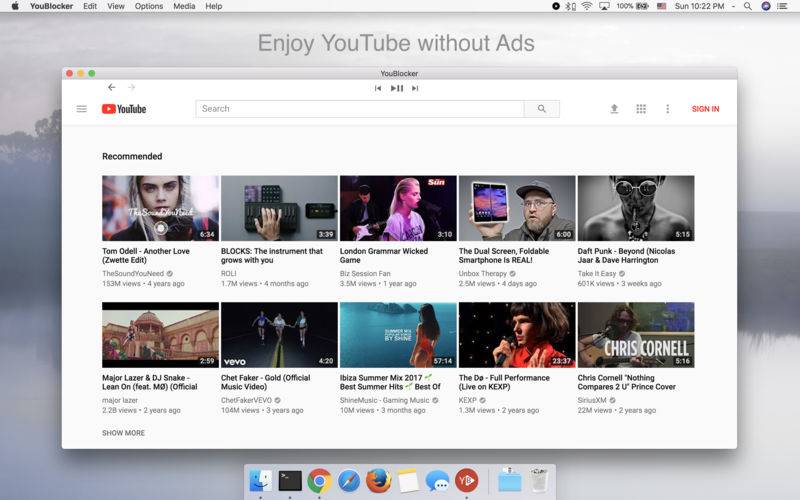Toggle play/pause in YouBlocker toolbar
Image resolution: width=800 pixels, height=500 pixels.
click(x=397, y=88)
